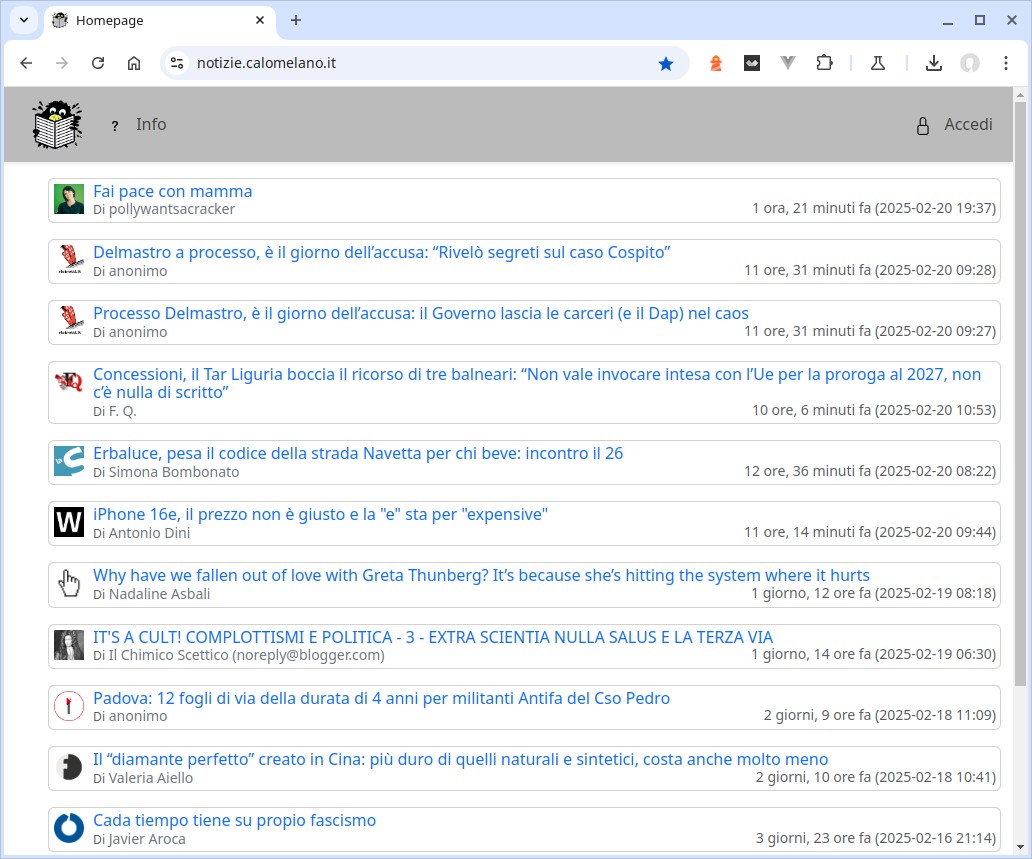Click the question mark help icon

pos(114,126)
